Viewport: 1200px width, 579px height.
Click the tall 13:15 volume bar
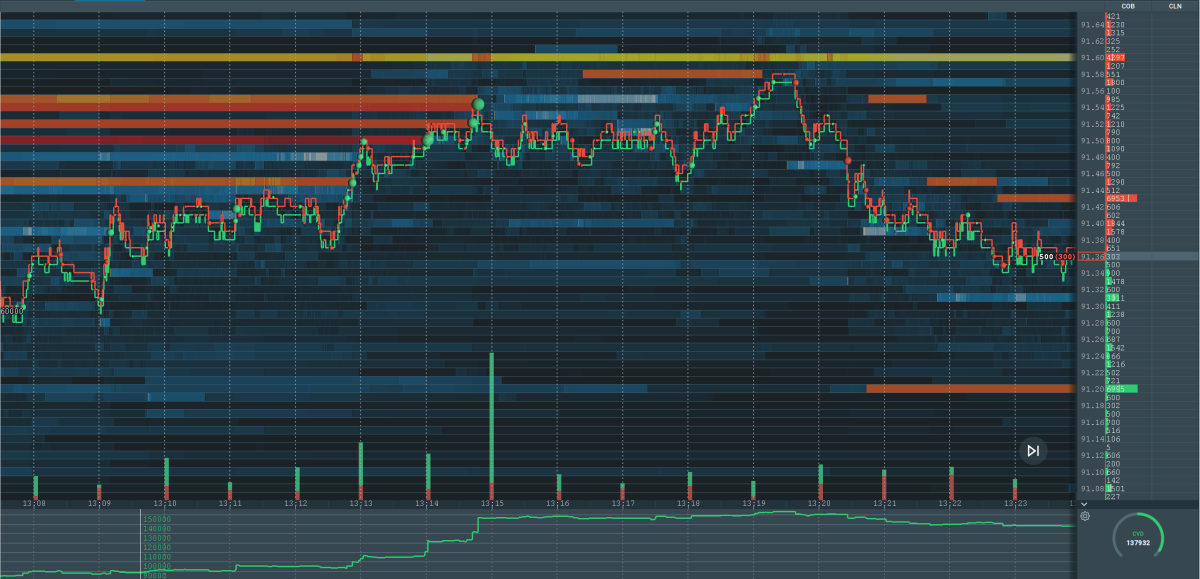(x=491, y=425)
